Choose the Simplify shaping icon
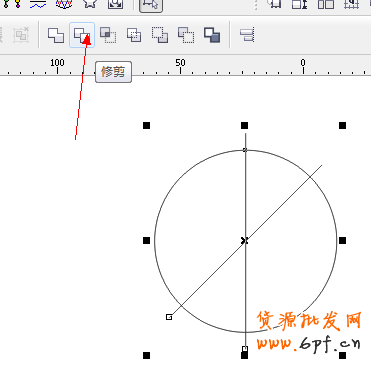 134,35
